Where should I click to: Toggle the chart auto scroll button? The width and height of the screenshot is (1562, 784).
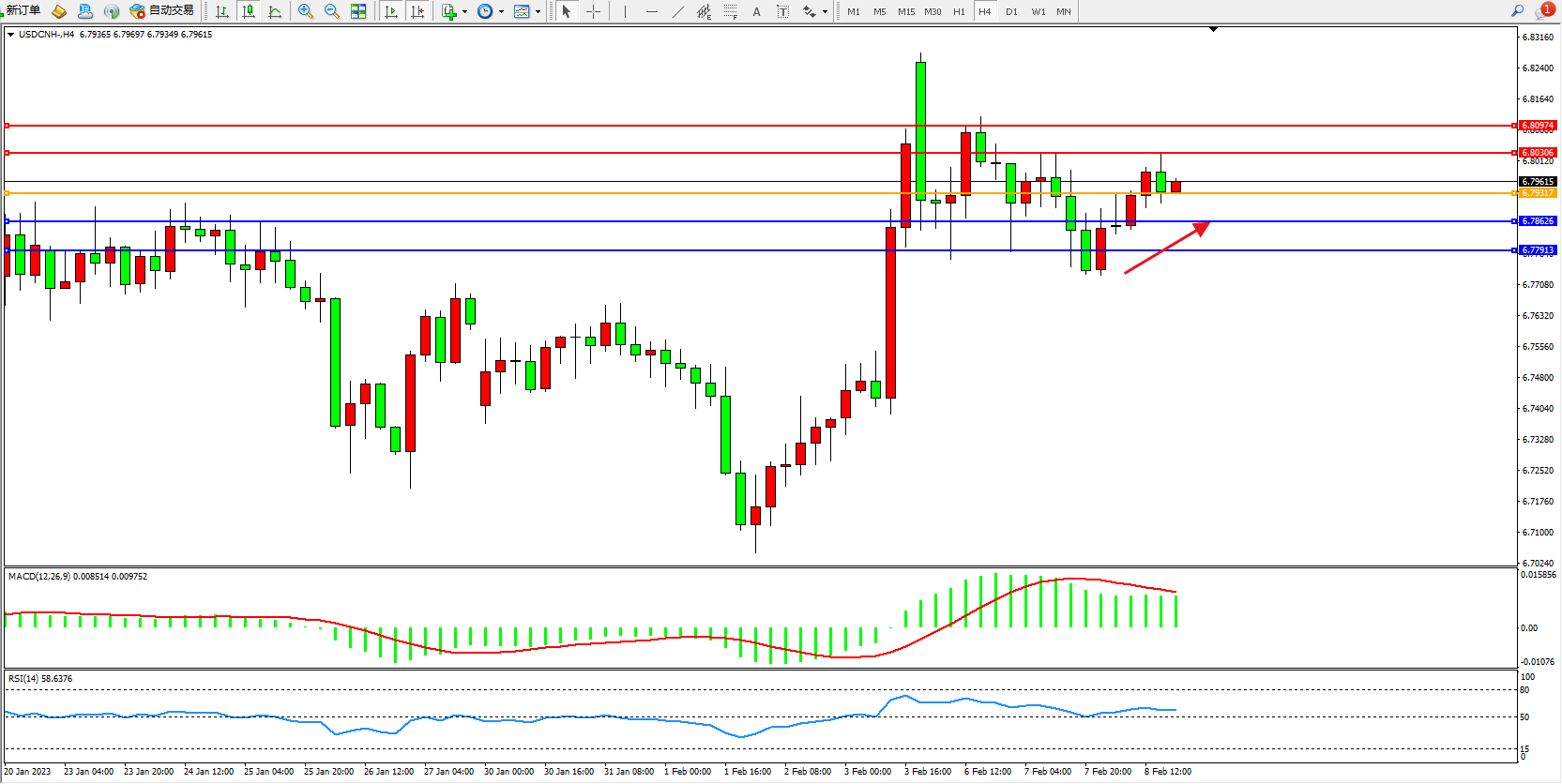391,11
